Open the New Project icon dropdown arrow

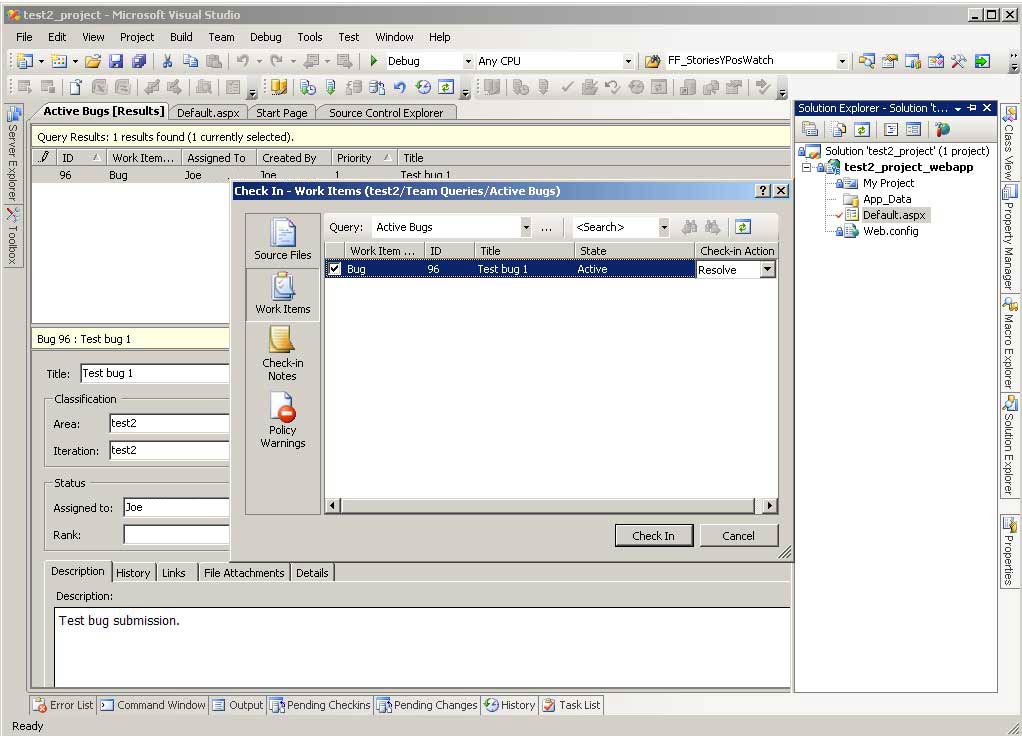pyautogui.click(x=41, y=61)
